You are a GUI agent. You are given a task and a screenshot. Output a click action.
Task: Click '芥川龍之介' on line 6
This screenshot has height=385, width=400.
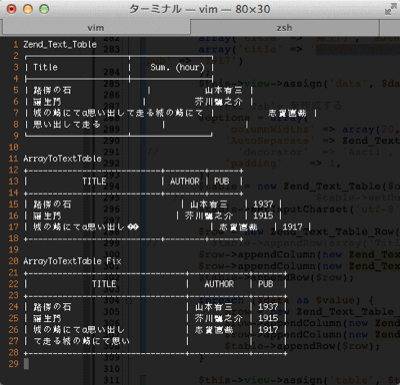coord(218,102)
